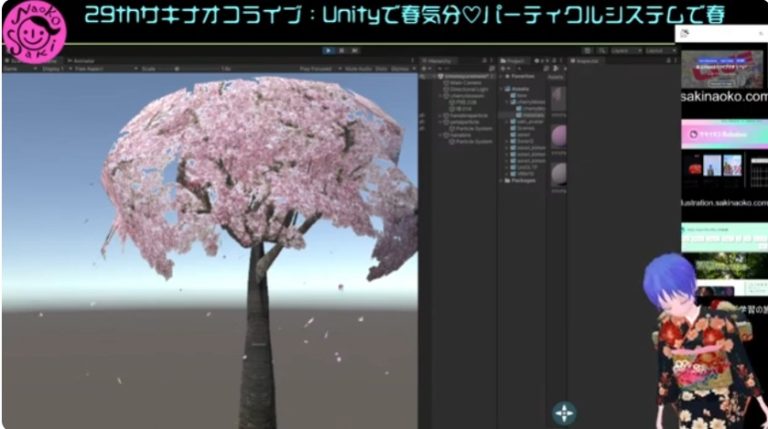The width and height of the screenshot is (768, 429).
Task: Click the Step frame button in Unity toolbar
Action: click(355, 50)
